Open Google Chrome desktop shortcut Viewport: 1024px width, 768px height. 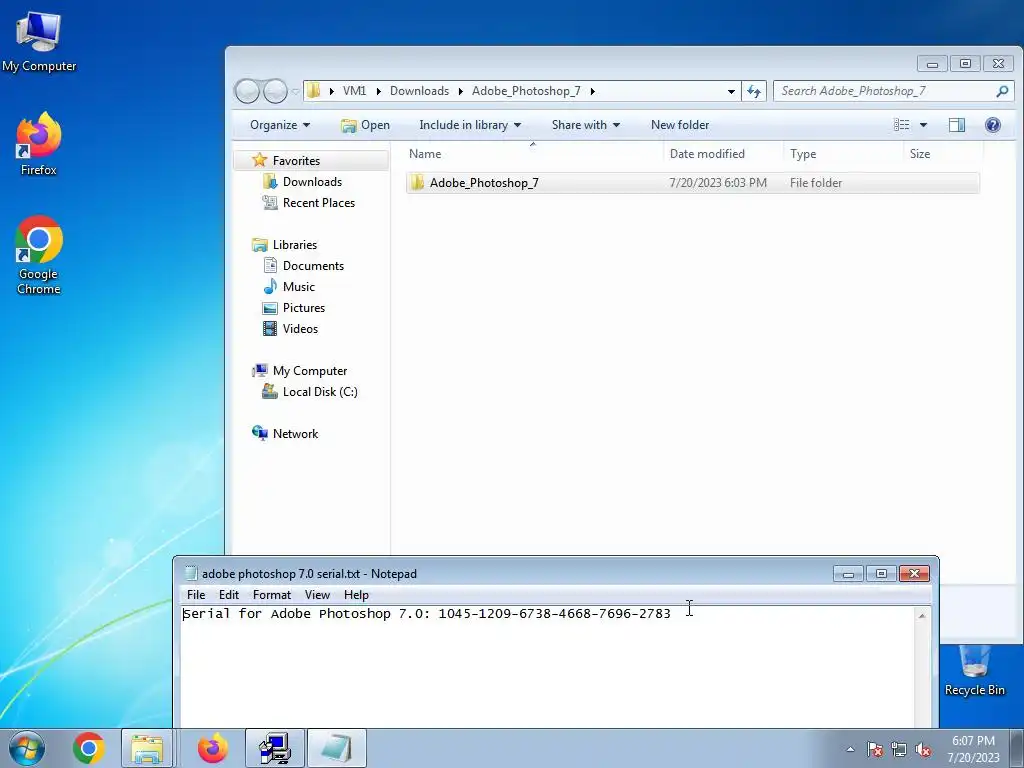tap(39, 255)
